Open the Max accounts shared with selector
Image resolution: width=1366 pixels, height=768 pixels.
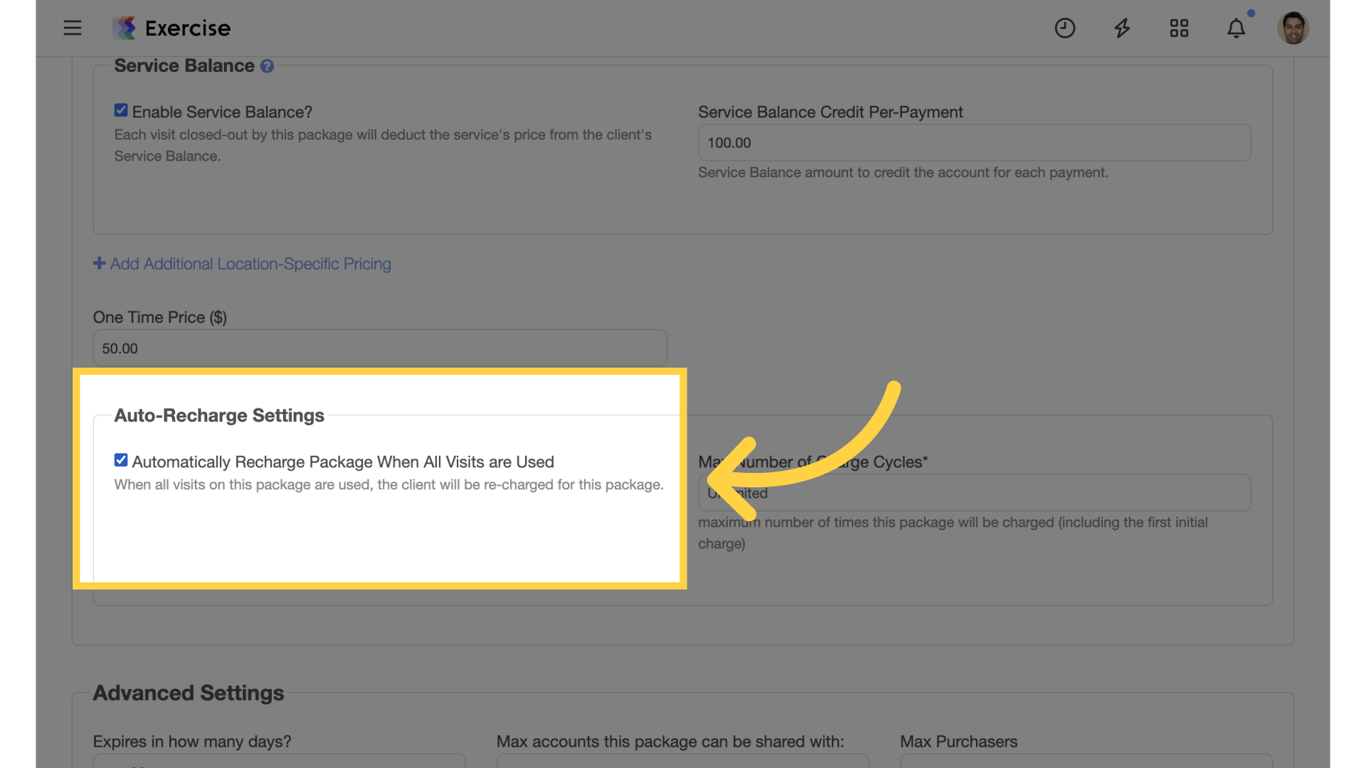[682, 764]
